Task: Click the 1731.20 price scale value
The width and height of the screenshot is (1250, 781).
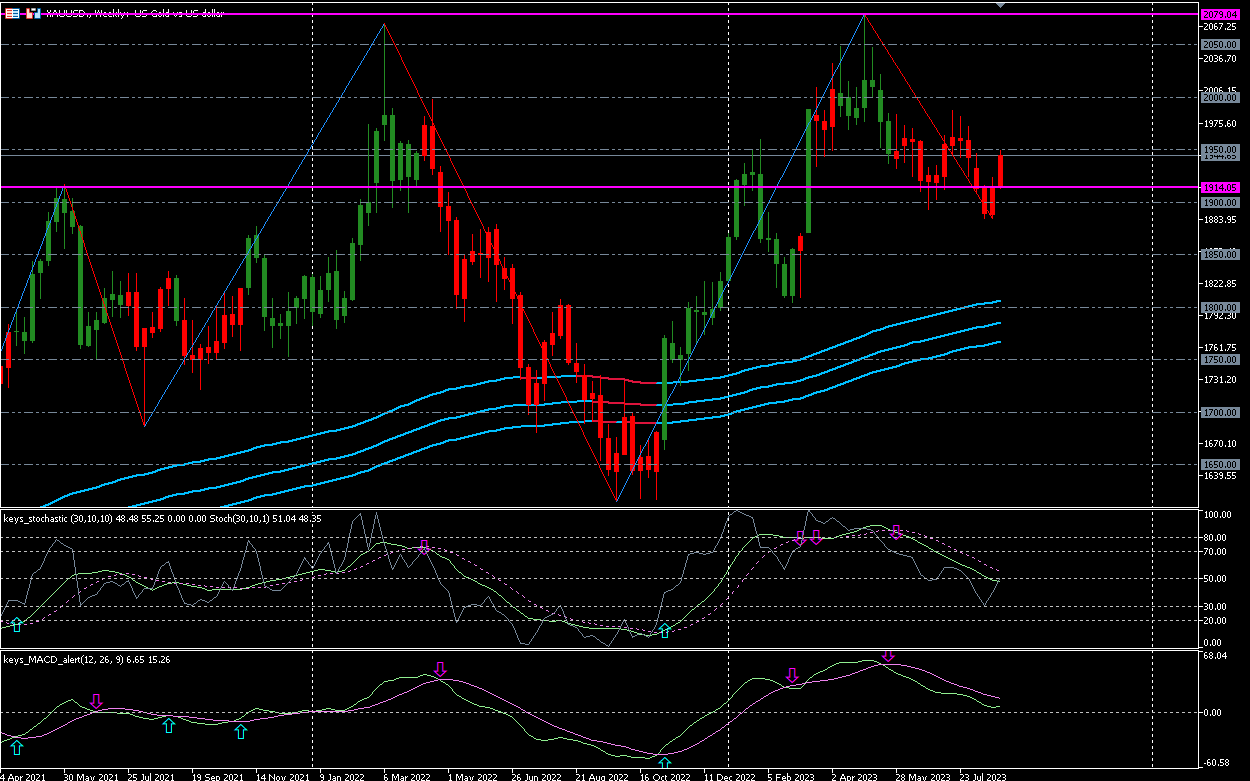Action: [1221, 380]
